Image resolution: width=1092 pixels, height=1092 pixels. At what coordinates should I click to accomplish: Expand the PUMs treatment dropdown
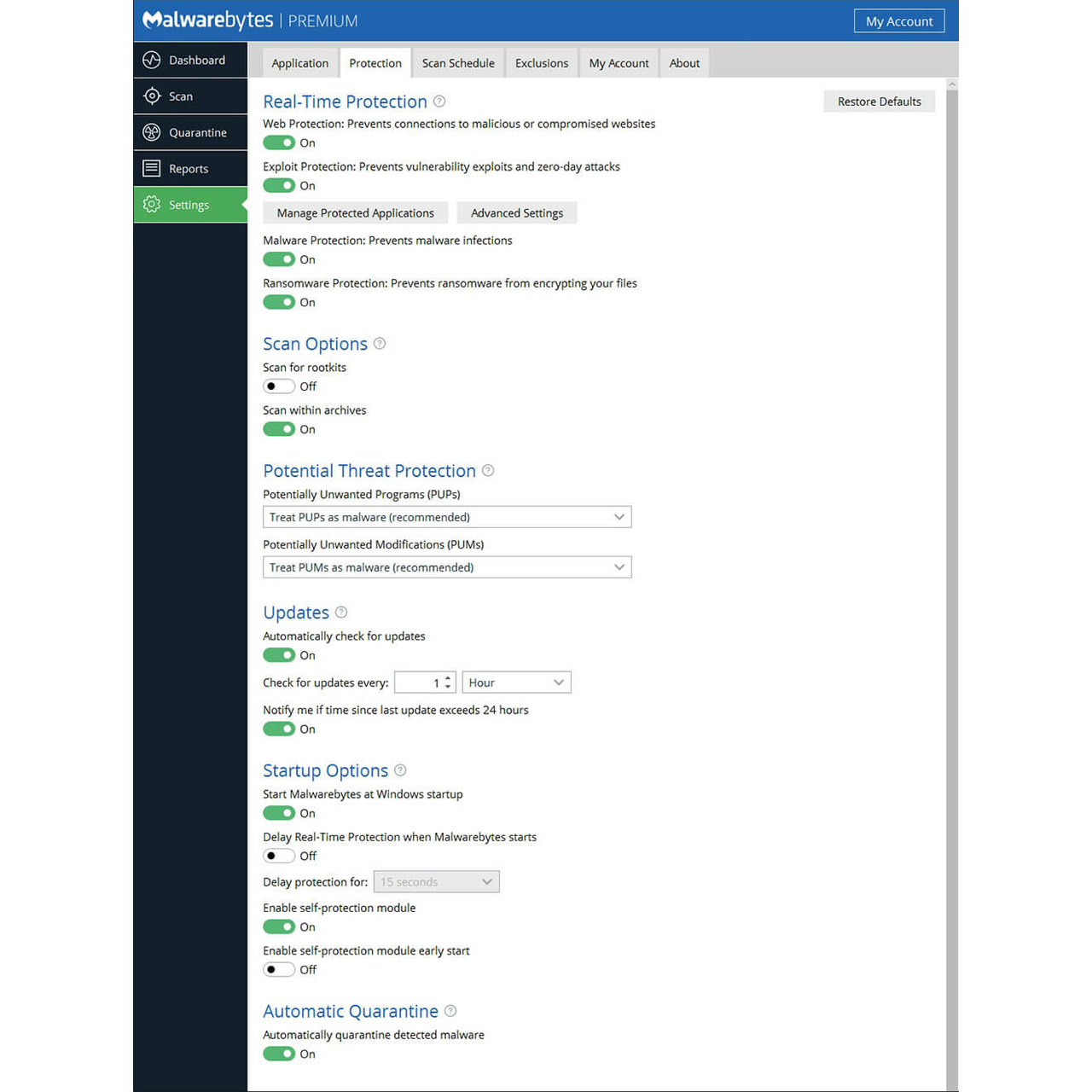(447, 567)
